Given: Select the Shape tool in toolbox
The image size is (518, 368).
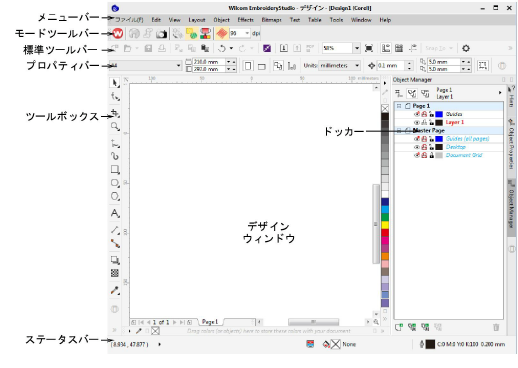Looking at the screenshot, I should [x=115, y=97].
